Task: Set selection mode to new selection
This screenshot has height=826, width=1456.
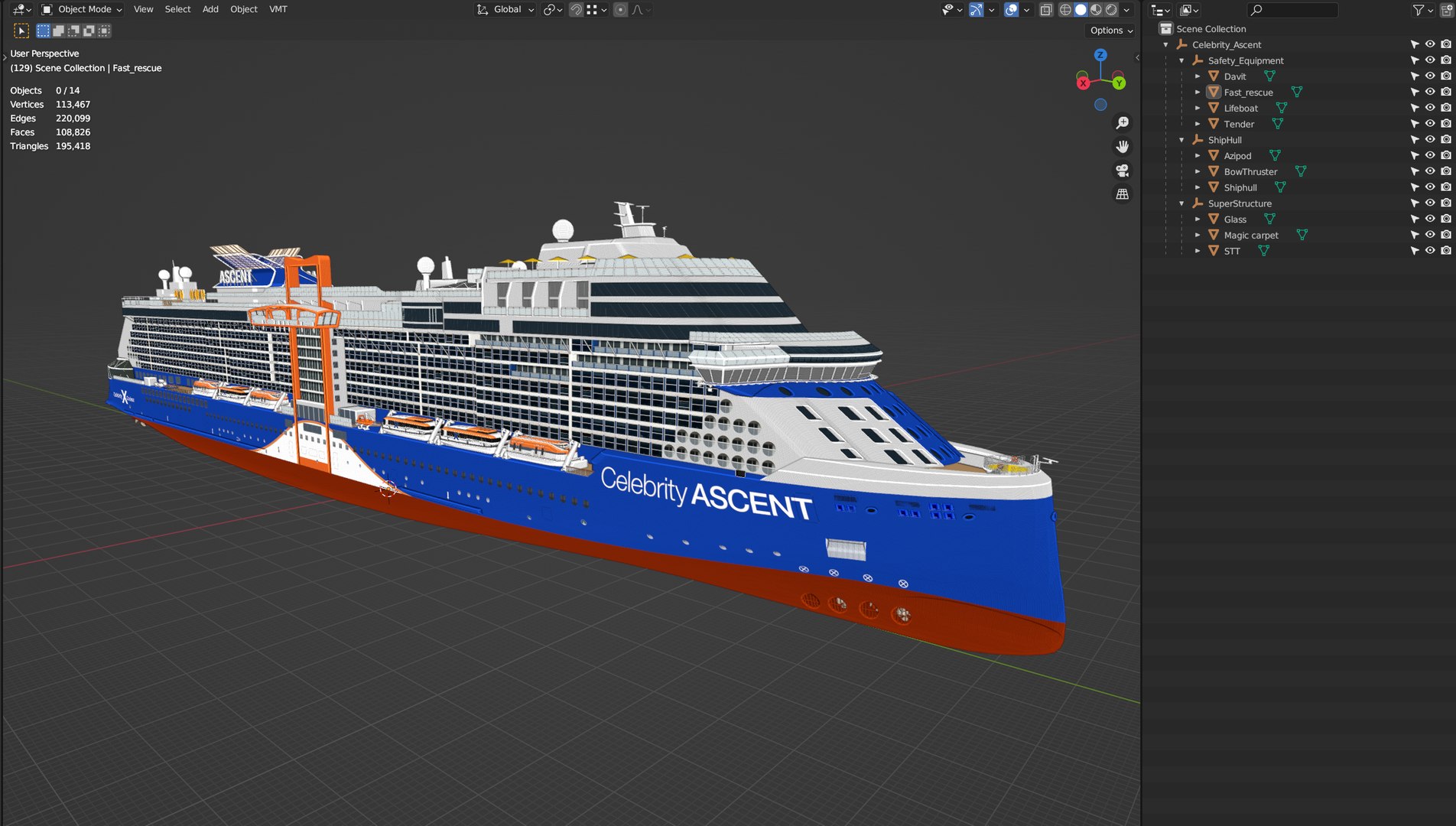Action: coord(43,31)
